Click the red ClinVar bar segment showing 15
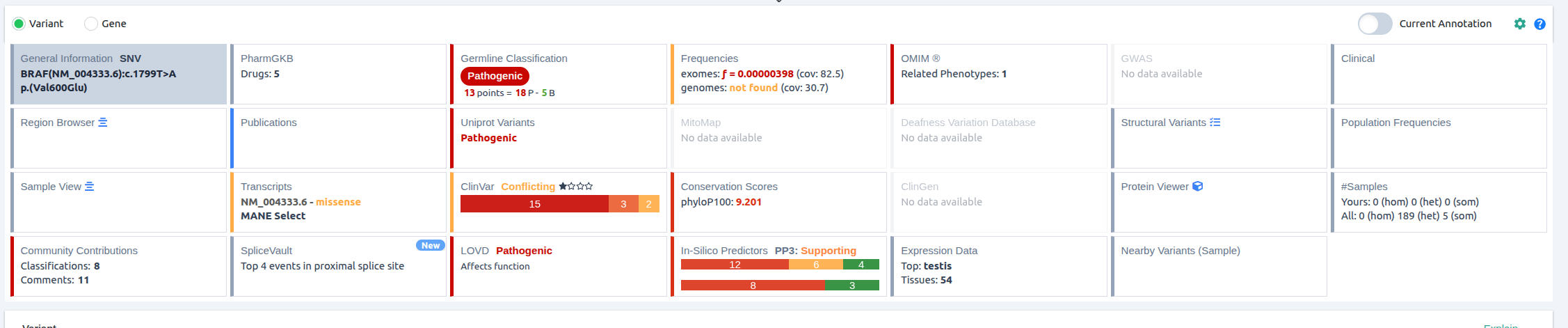The width and height of the screenshot is (1568, 328). pos(534,204)
